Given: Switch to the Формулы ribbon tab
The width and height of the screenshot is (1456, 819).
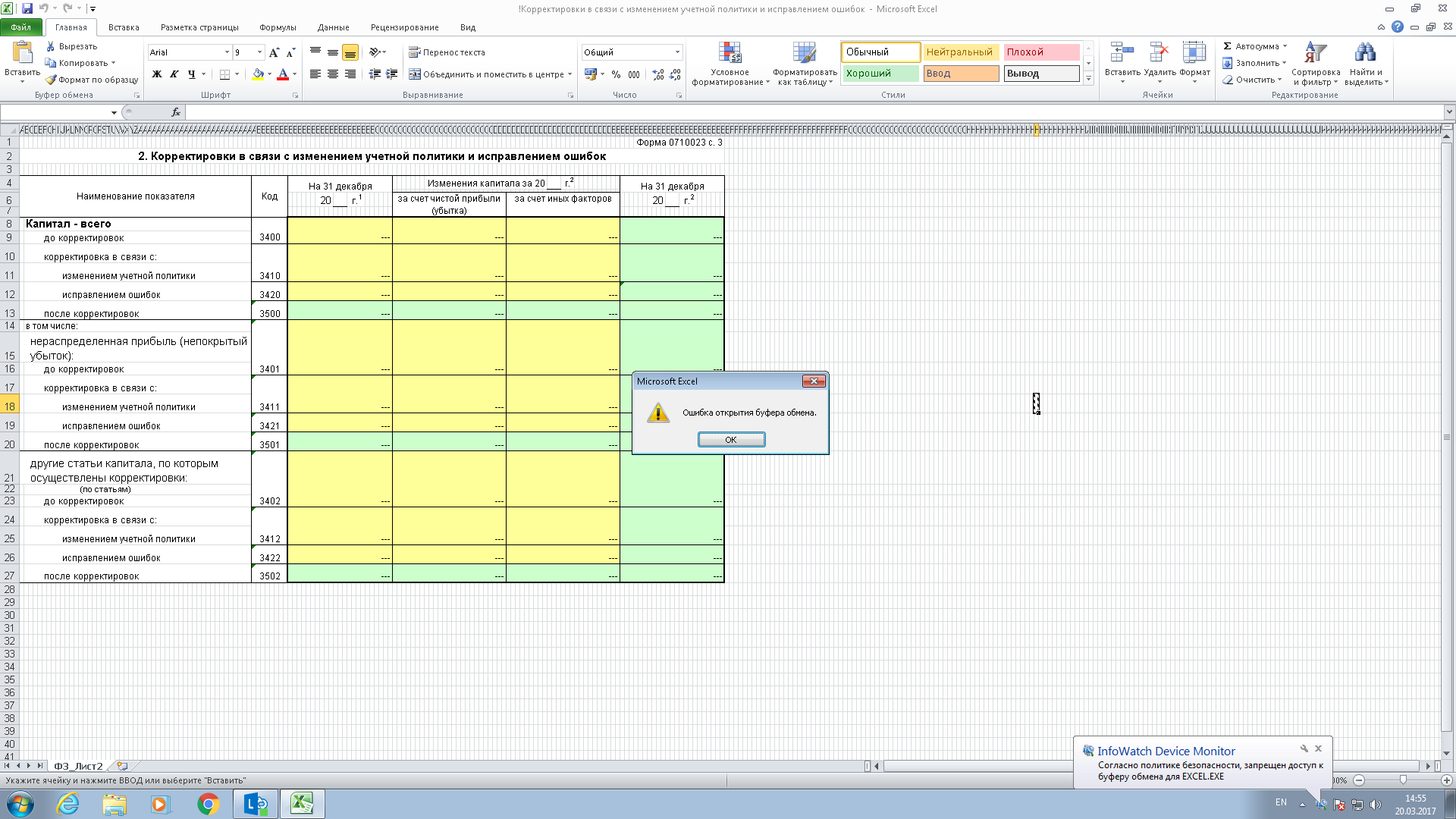Looking at the screenshot, I should pos(278,27).
